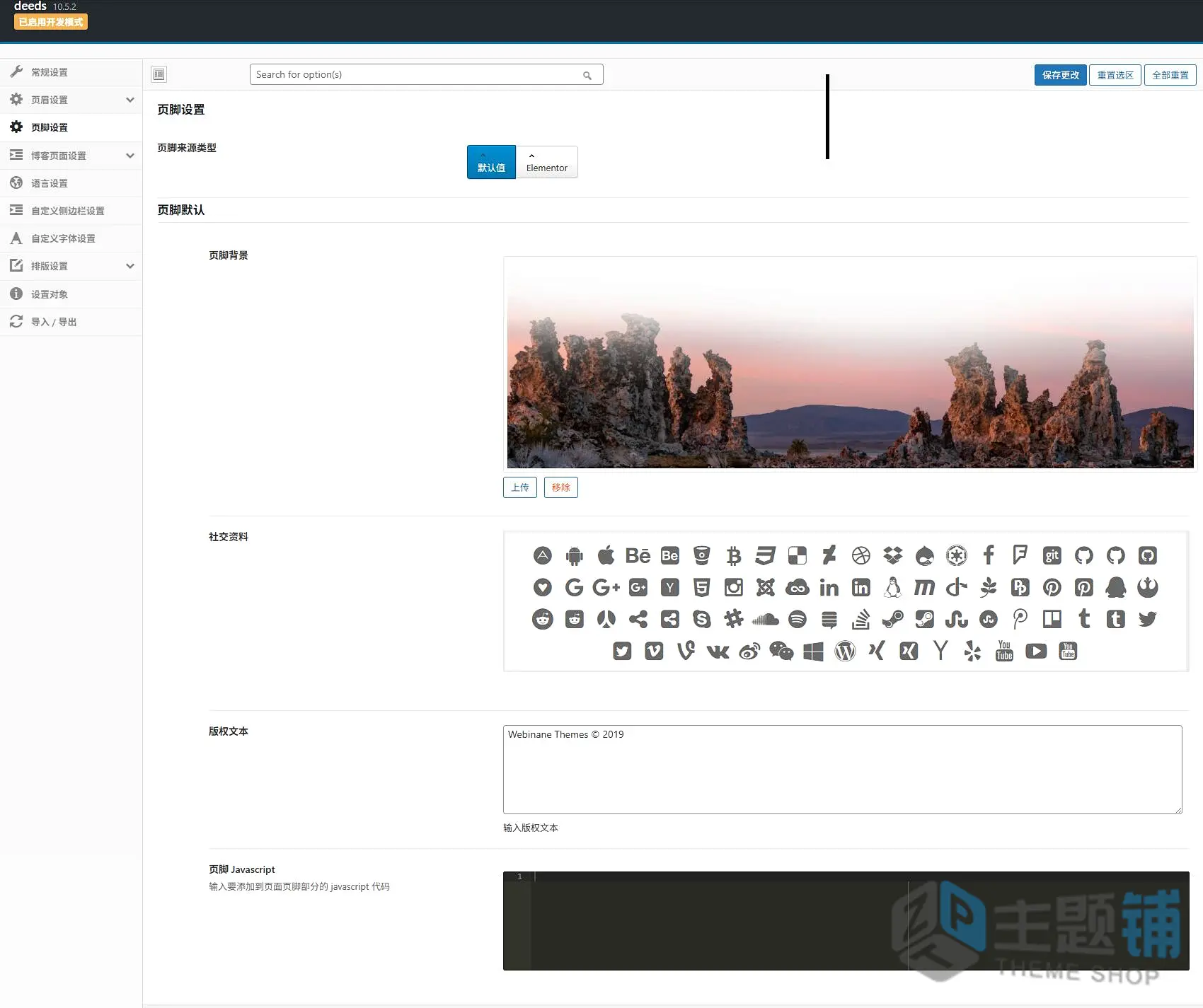
Task: Choose the VK social icon
Action: 718,651
